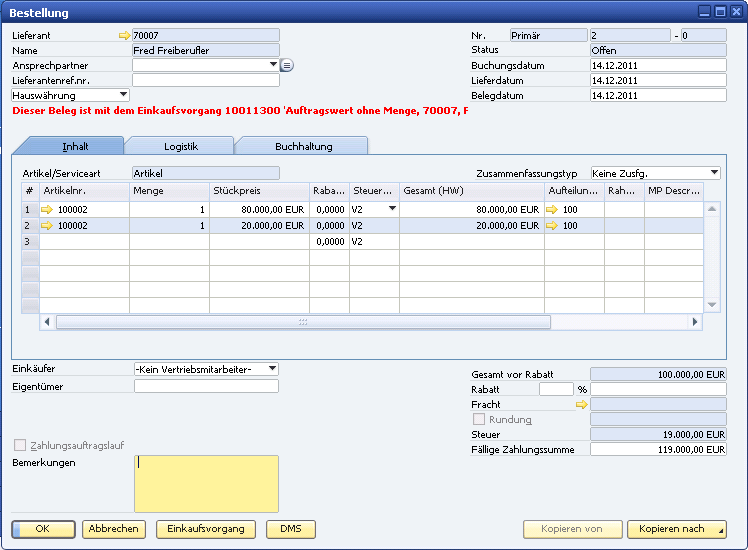The height and width of the screenshot is (550, 748).
Task: Click the Einkaufsvorgang button
Action: pyautogui.click(x=206, y=529)
